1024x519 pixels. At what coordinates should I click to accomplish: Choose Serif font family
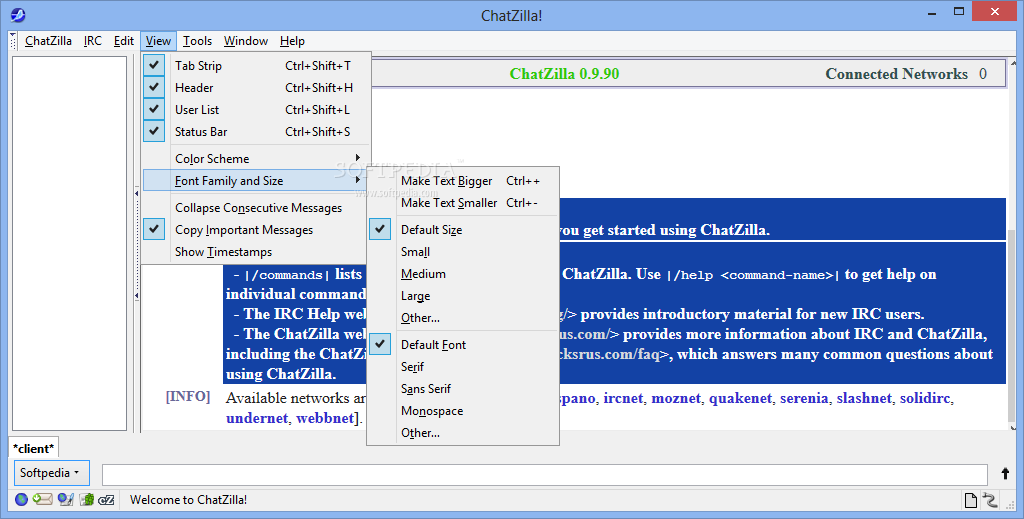tap(463, 367)
